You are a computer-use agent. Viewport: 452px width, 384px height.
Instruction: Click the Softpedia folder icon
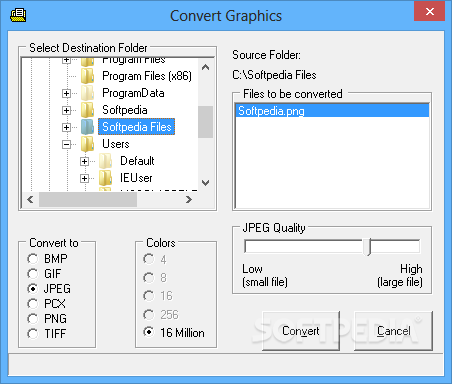pyautogui.click(x=88, y=110)
